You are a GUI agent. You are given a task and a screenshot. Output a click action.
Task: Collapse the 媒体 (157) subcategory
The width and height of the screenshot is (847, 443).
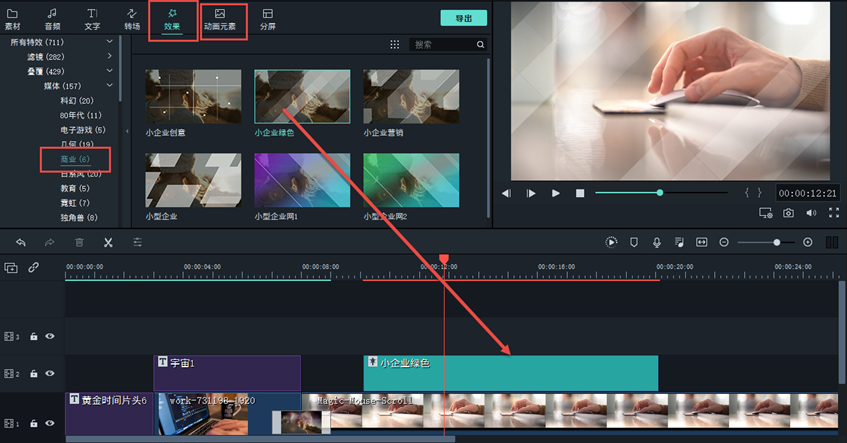(110, 85)
